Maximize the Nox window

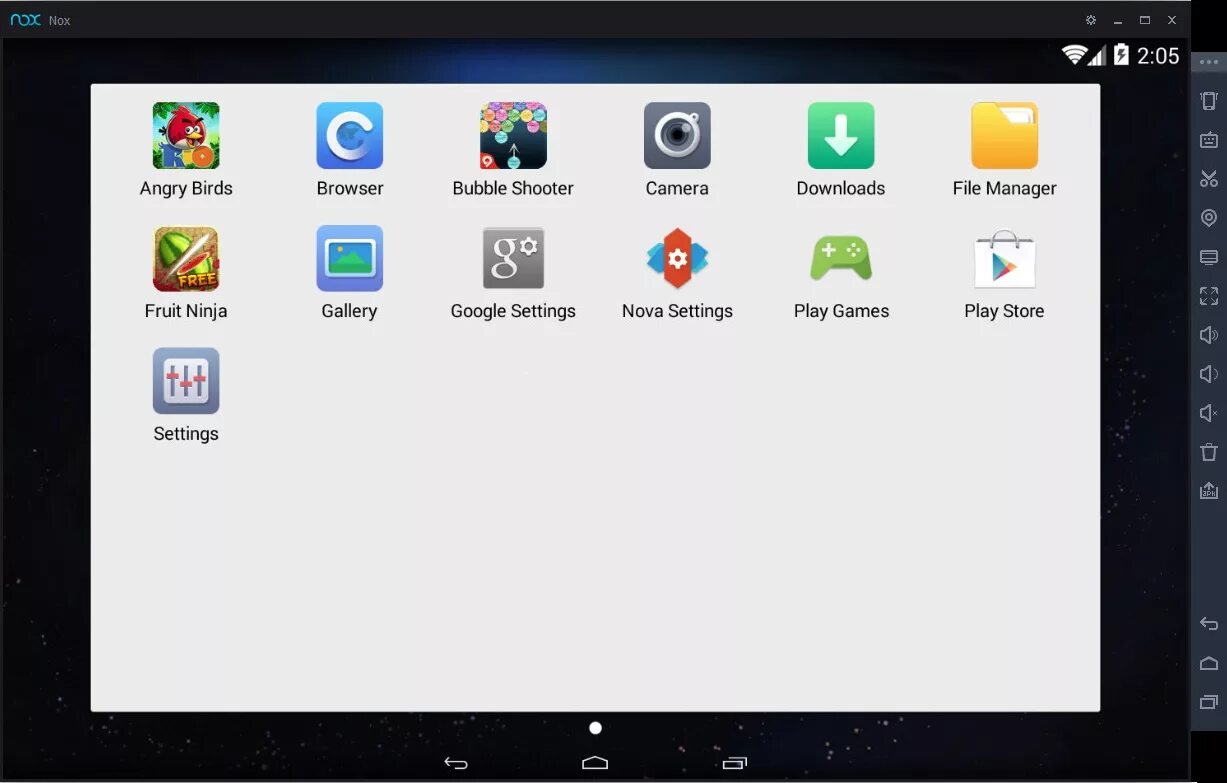pos(1145,20)
